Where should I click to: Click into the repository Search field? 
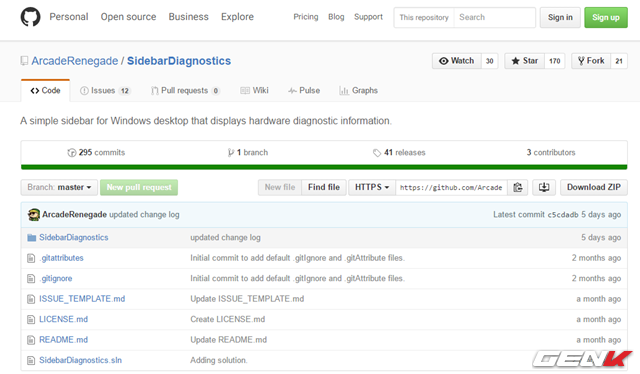(494, 18)
